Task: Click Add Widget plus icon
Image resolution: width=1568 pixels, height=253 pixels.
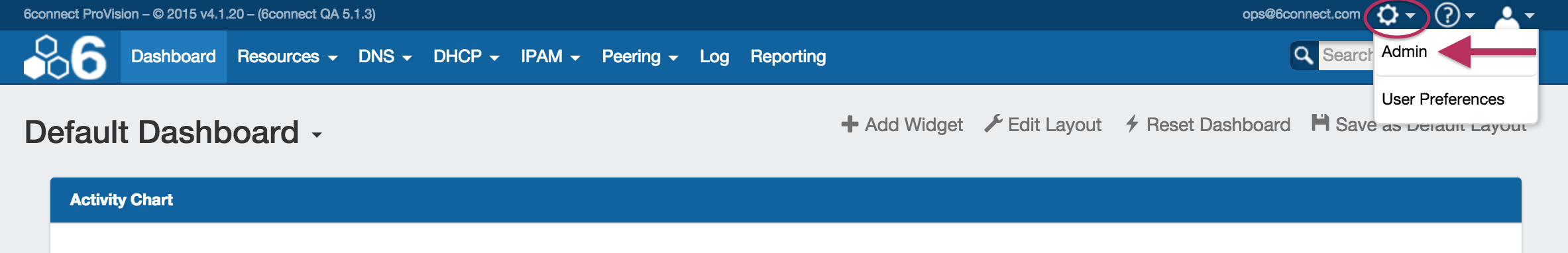Action: [850, 124]
